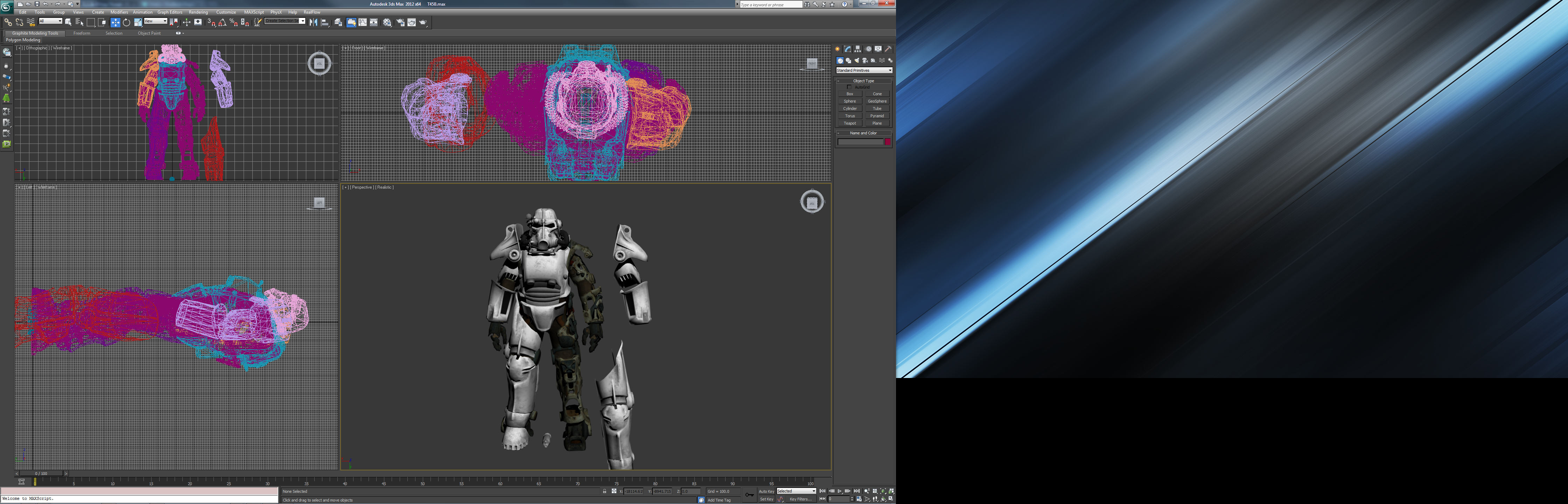Open Rendered Frame Window
The image size is (1568, 504).
click(x=412, y=22)
